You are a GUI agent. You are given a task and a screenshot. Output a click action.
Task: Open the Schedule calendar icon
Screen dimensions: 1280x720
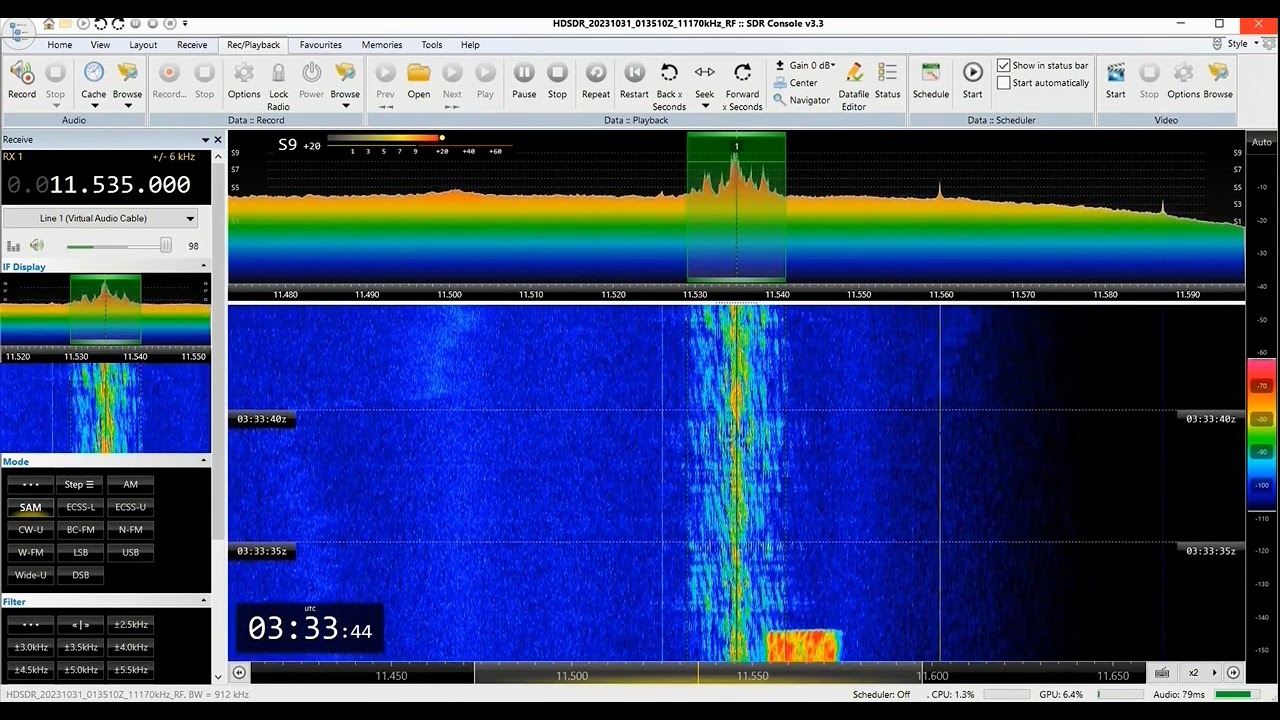coord(930,73)
